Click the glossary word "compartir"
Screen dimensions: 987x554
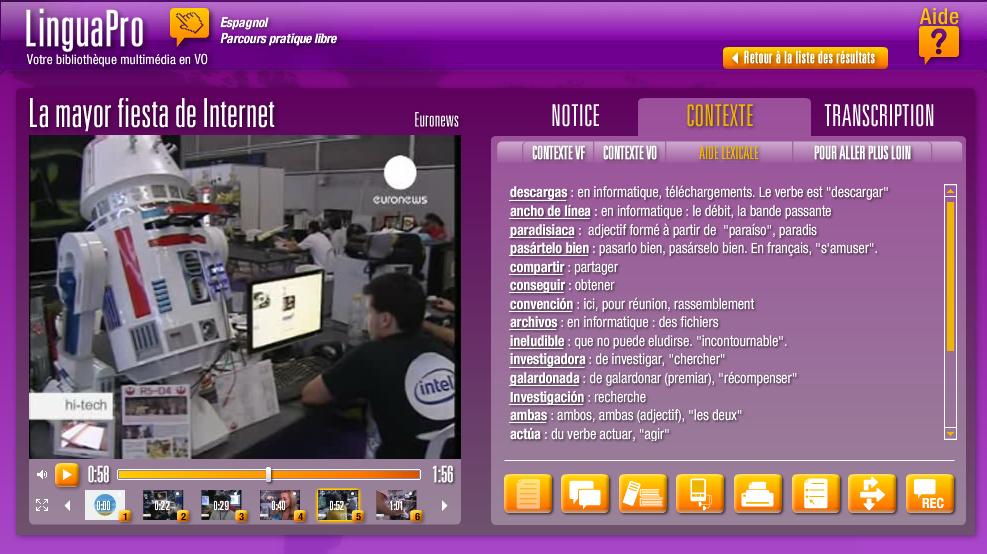coord(536,268)
